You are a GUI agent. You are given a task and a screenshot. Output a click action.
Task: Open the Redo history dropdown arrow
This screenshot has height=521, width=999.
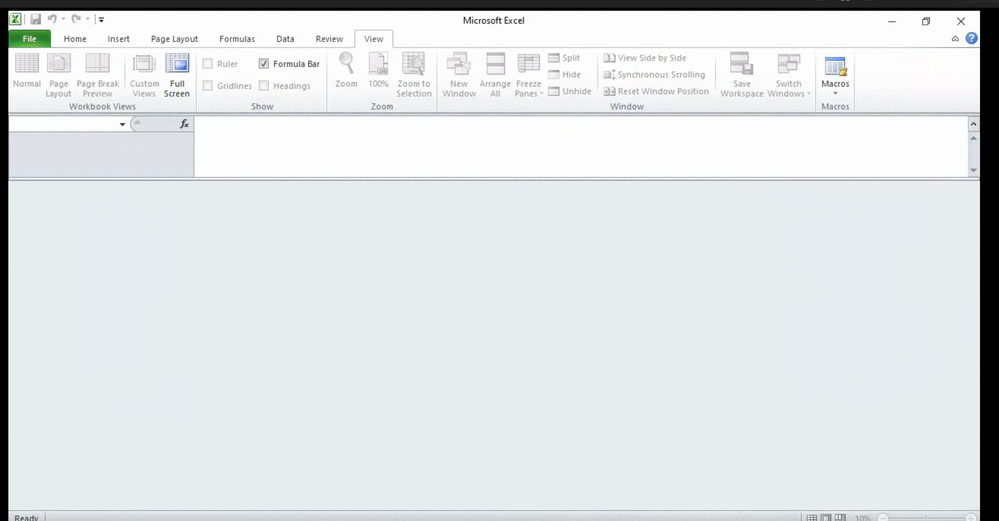click(x=87, y=19)
